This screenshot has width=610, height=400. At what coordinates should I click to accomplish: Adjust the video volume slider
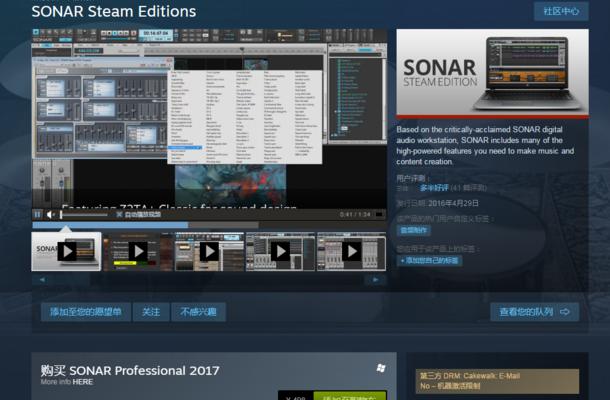pos(84,214)
